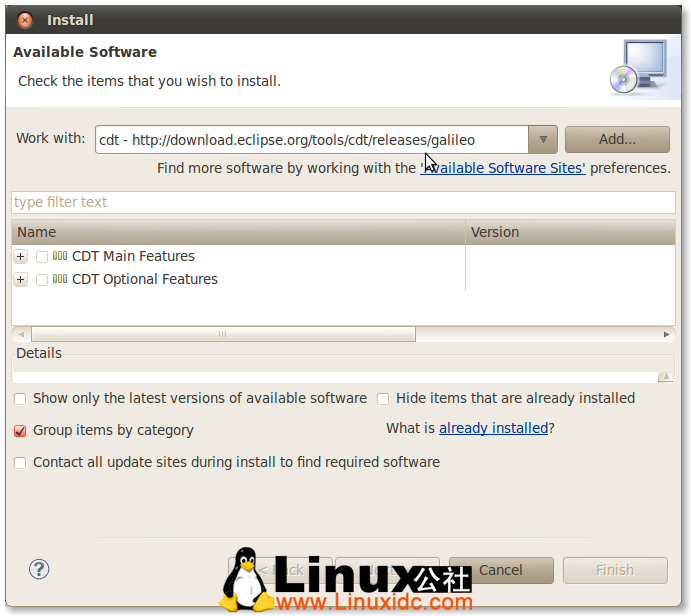The image size is (691, 616).
Task: Check the CDT Main Features checkbox
Action: [x=42, y=256]
